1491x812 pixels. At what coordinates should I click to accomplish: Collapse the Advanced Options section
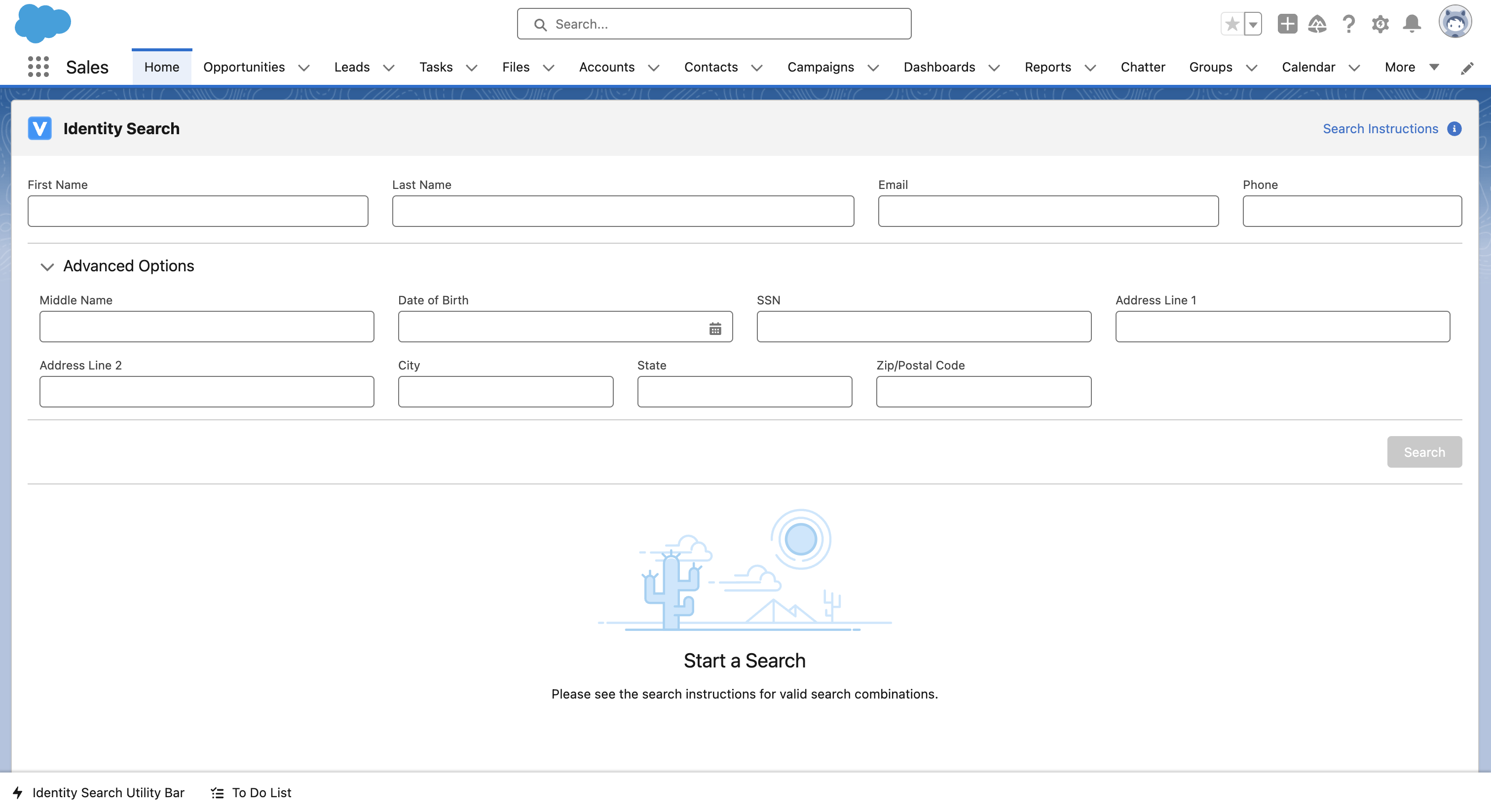(47, 267)
